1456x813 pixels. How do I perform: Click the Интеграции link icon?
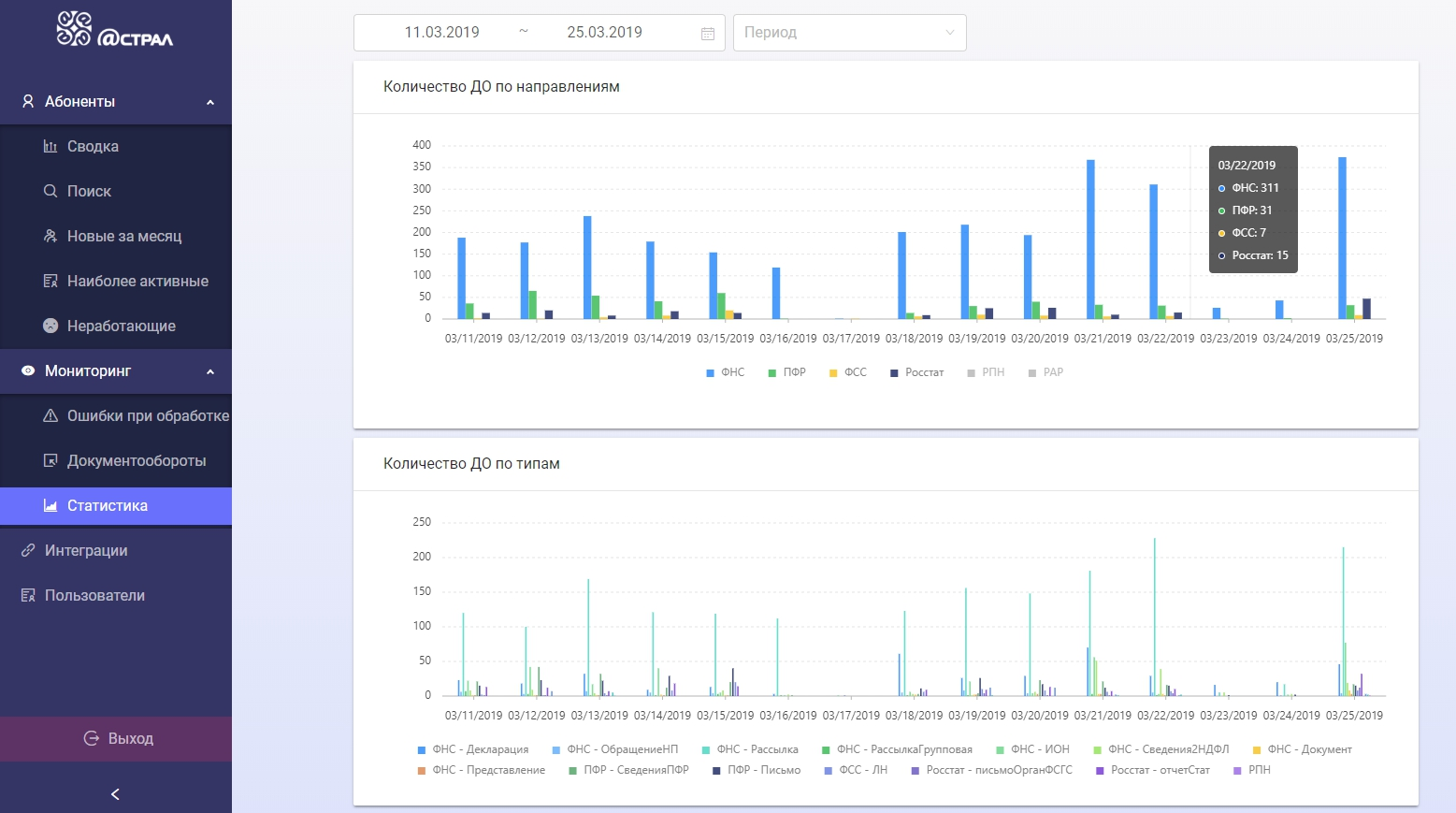click(x=28, y=550)
